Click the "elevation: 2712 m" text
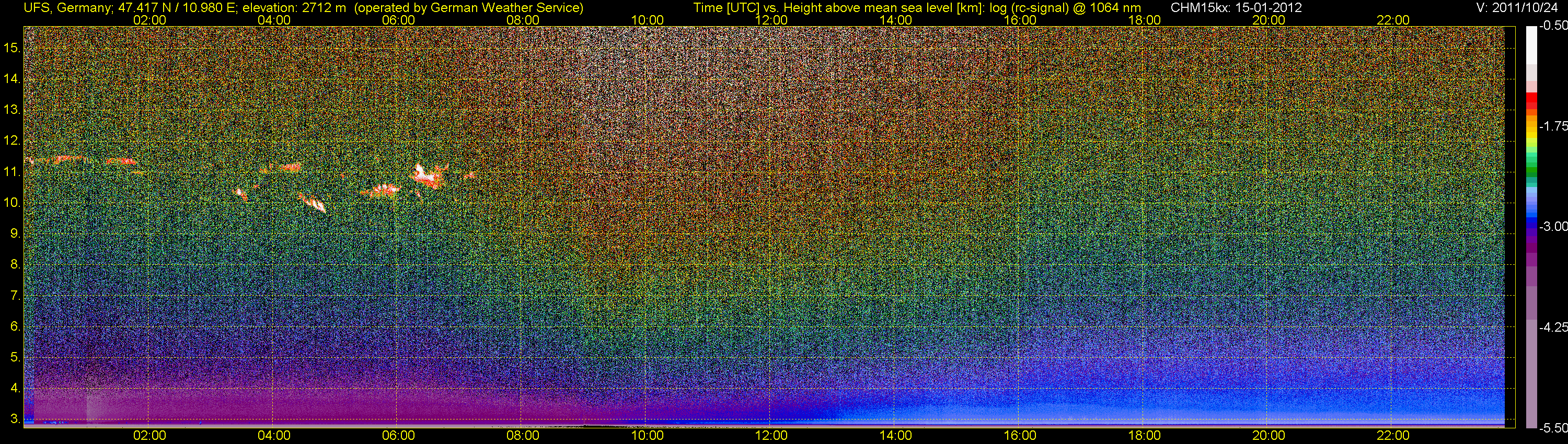Screen dimensions: 1568x444 [294, 8]
